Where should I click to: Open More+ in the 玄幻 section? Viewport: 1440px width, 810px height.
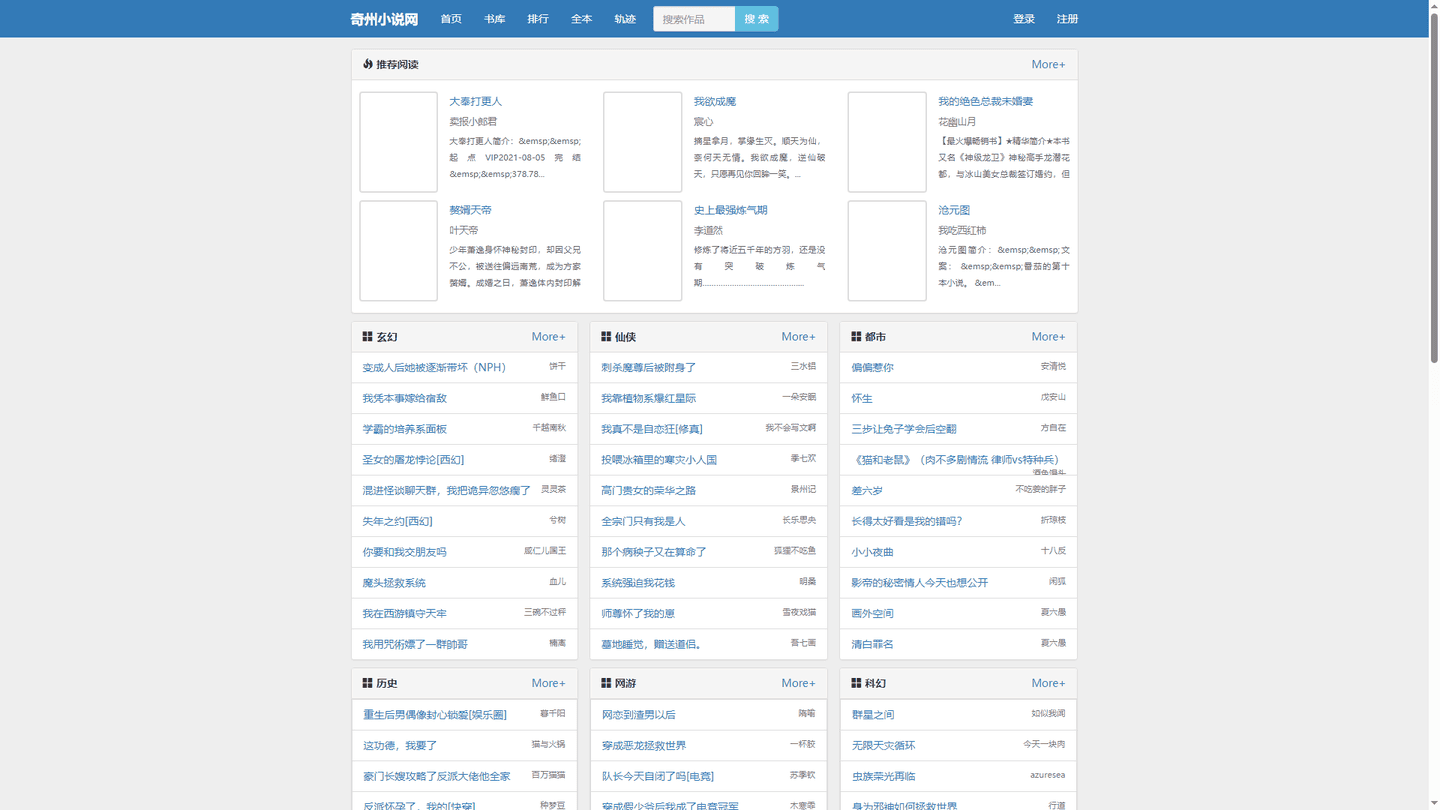click(x=548, y=337)
